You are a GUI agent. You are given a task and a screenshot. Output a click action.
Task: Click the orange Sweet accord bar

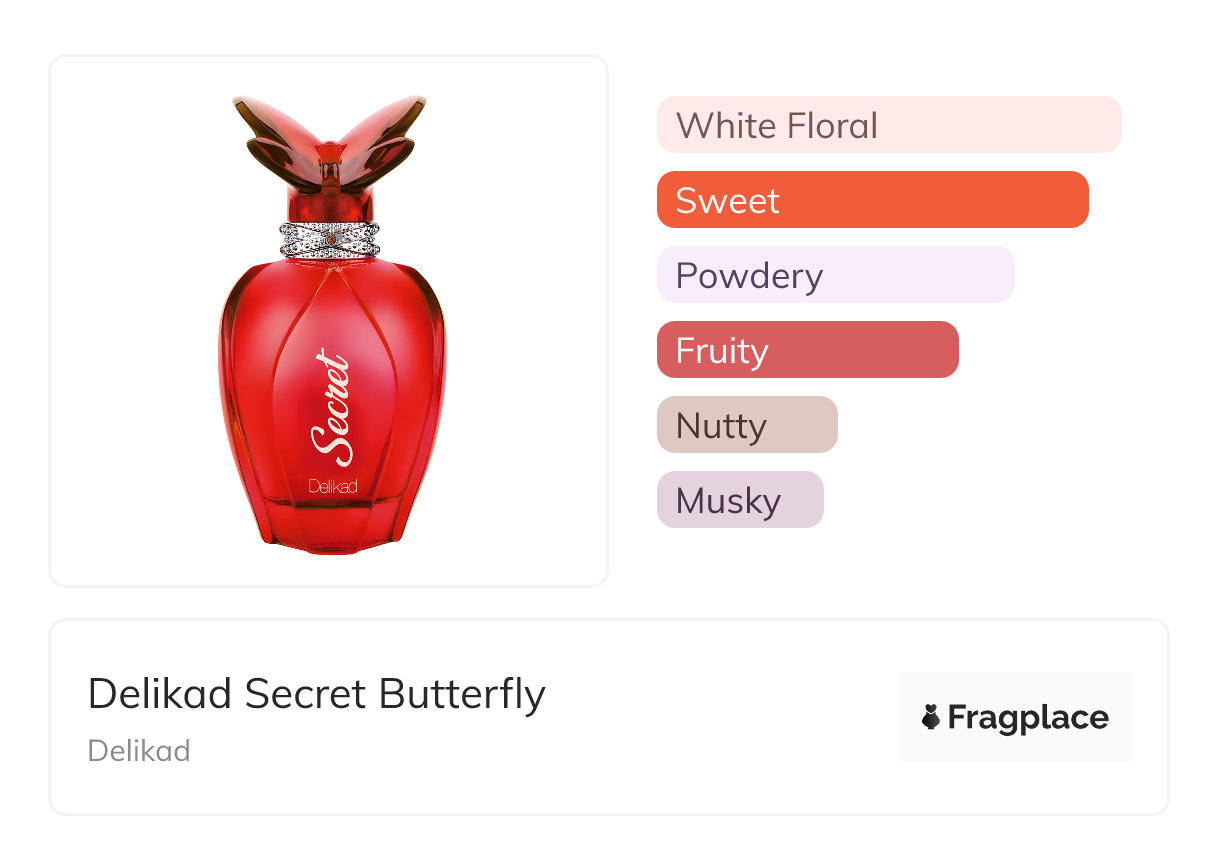tap(872, 200)
